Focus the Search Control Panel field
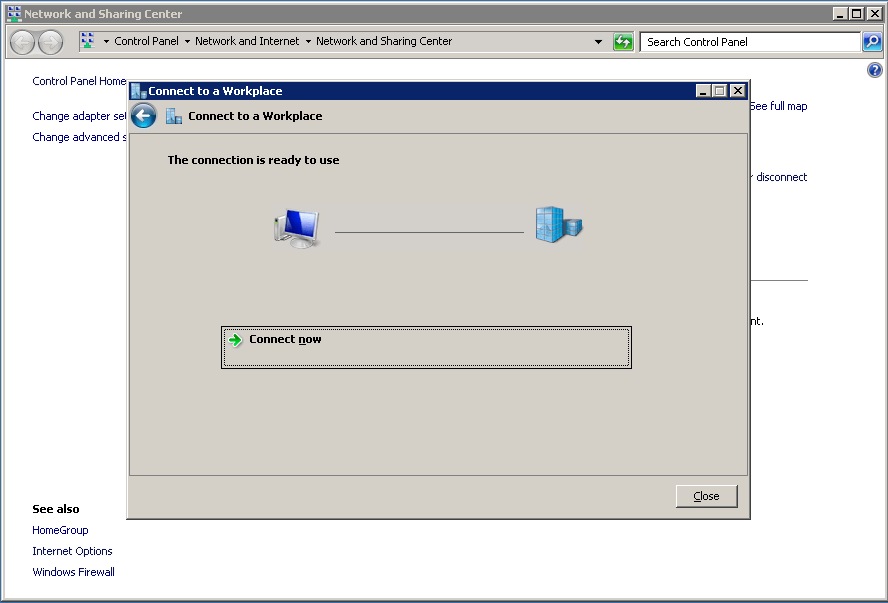The height and width of the screenshot is (603, 888). point(750,42)
